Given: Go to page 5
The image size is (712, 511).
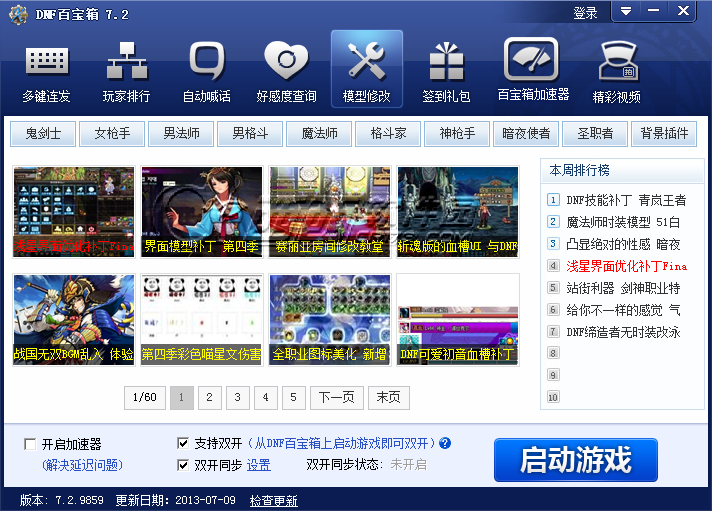Looking at the screenshot, I should click(x=293, y=397).
